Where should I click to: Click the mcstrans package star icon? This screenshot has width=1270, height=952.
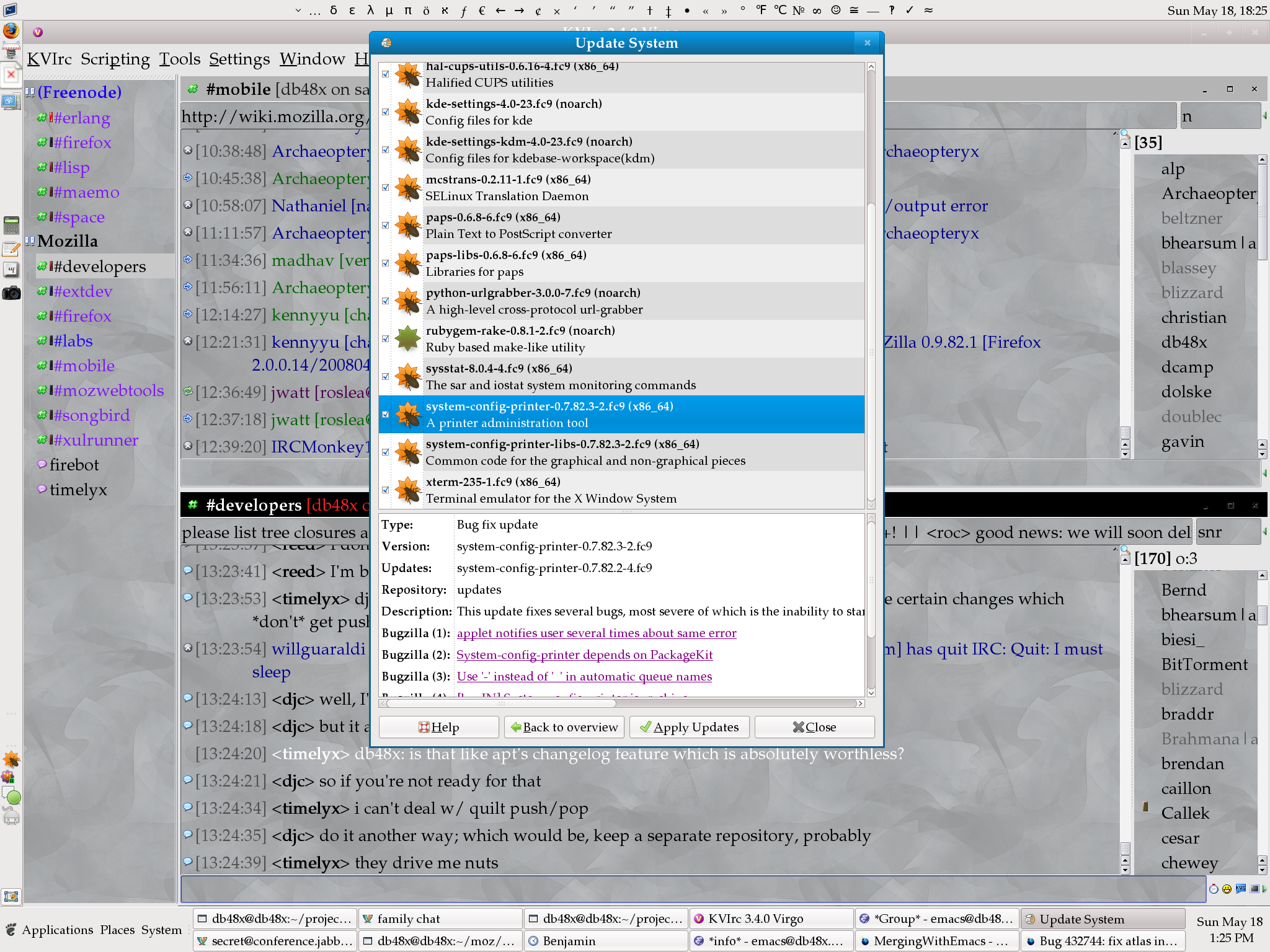click(408, 188)
